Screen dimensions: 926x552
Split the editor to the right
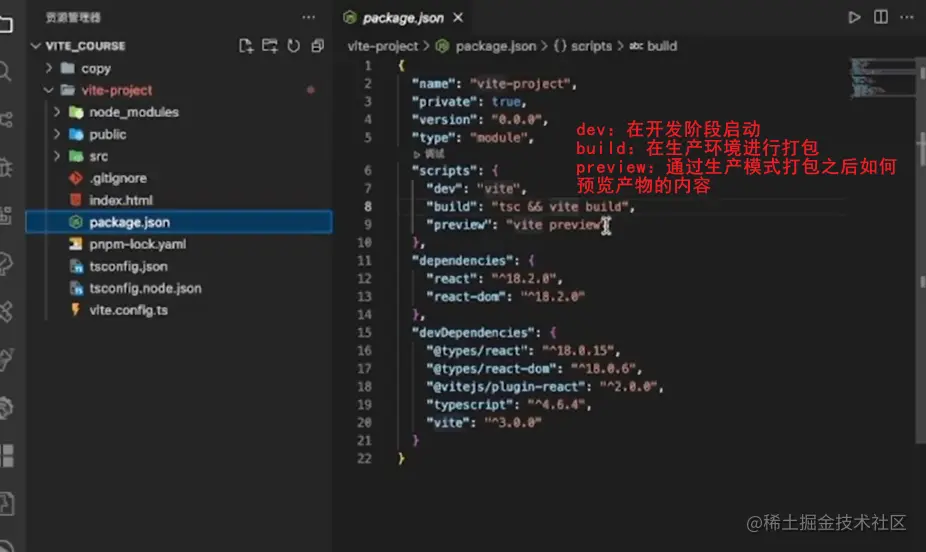881,17
